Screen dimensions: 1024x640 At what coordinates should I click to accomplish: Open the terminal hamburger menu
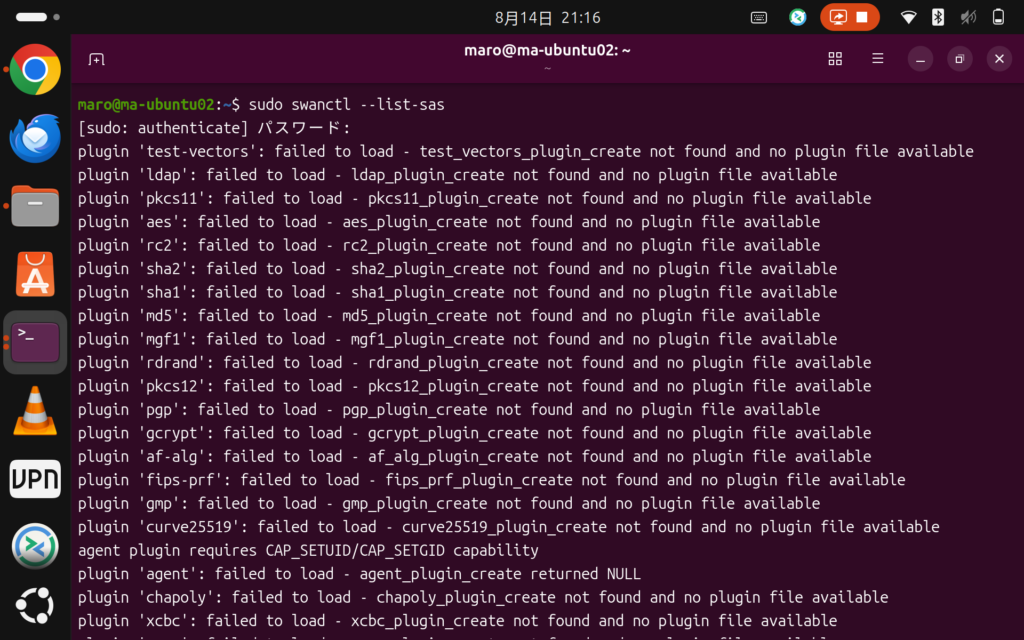[878, 59]
